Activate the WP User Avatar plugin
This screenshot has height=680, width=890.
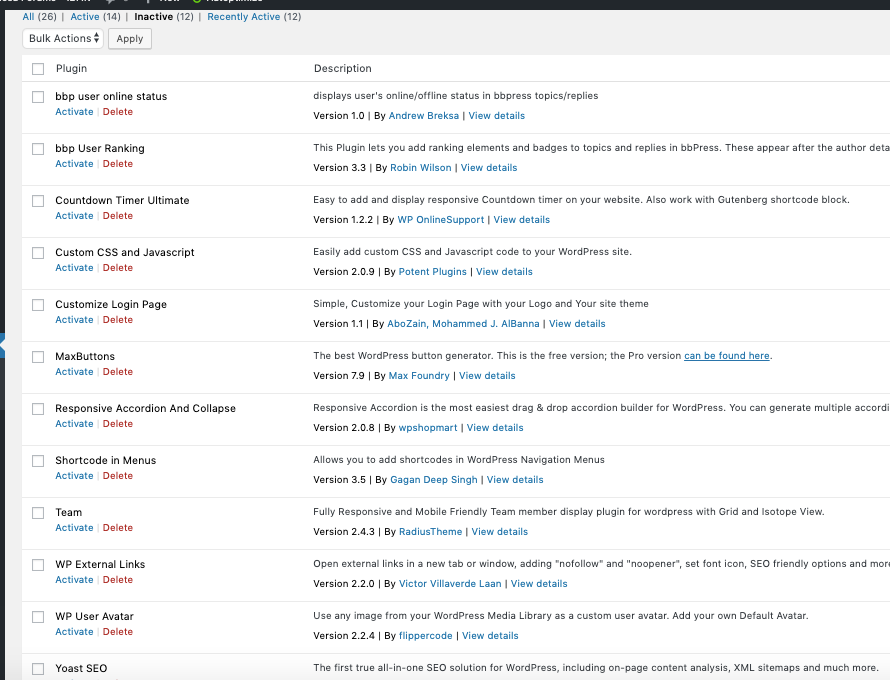(x=74, y=632)
